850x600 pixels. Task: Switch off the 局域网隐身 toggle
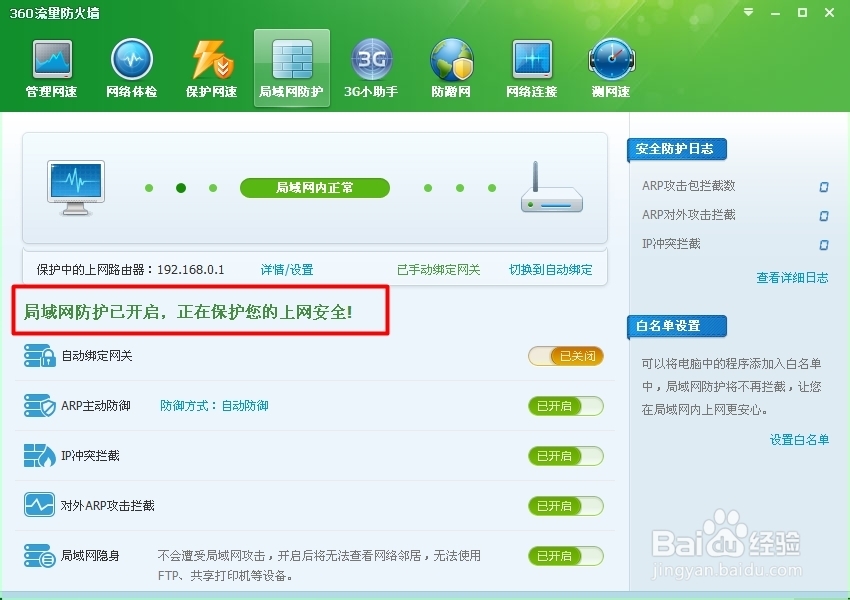pos(565,556)
